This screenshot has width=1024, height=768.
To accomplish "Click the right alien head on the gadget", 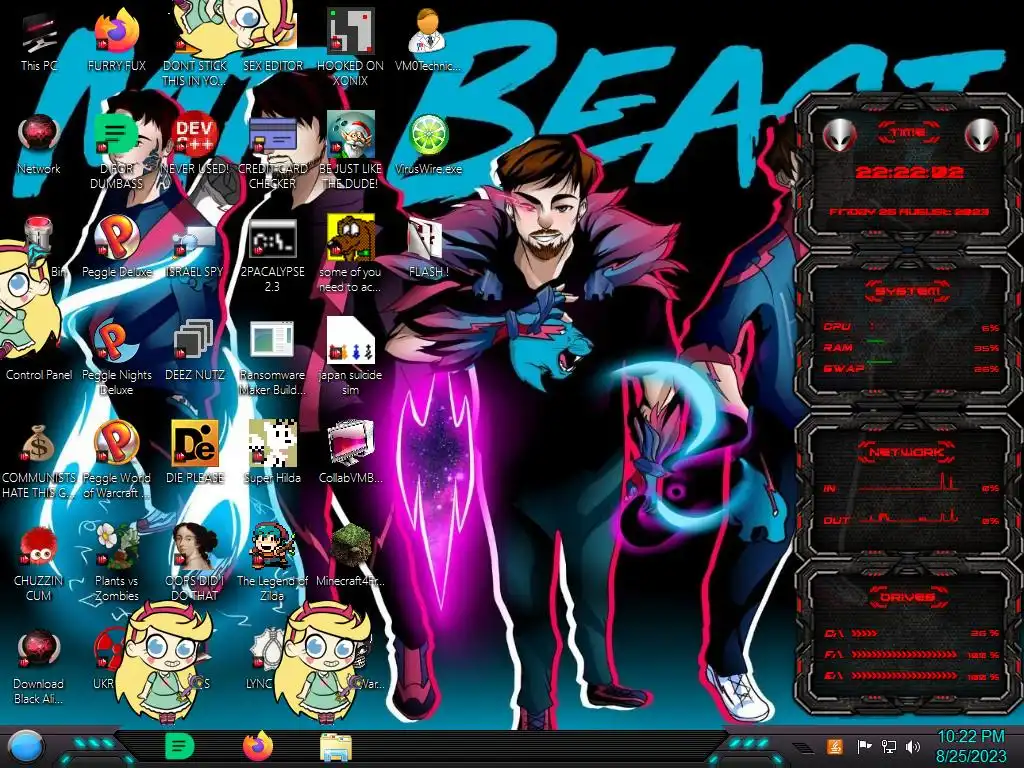I will [x=981, y=135].
